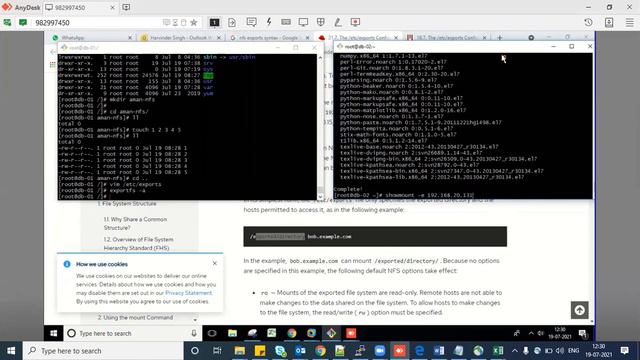Click ENG language indicator in local tray
640x360 pixels.
click(573, 351)
